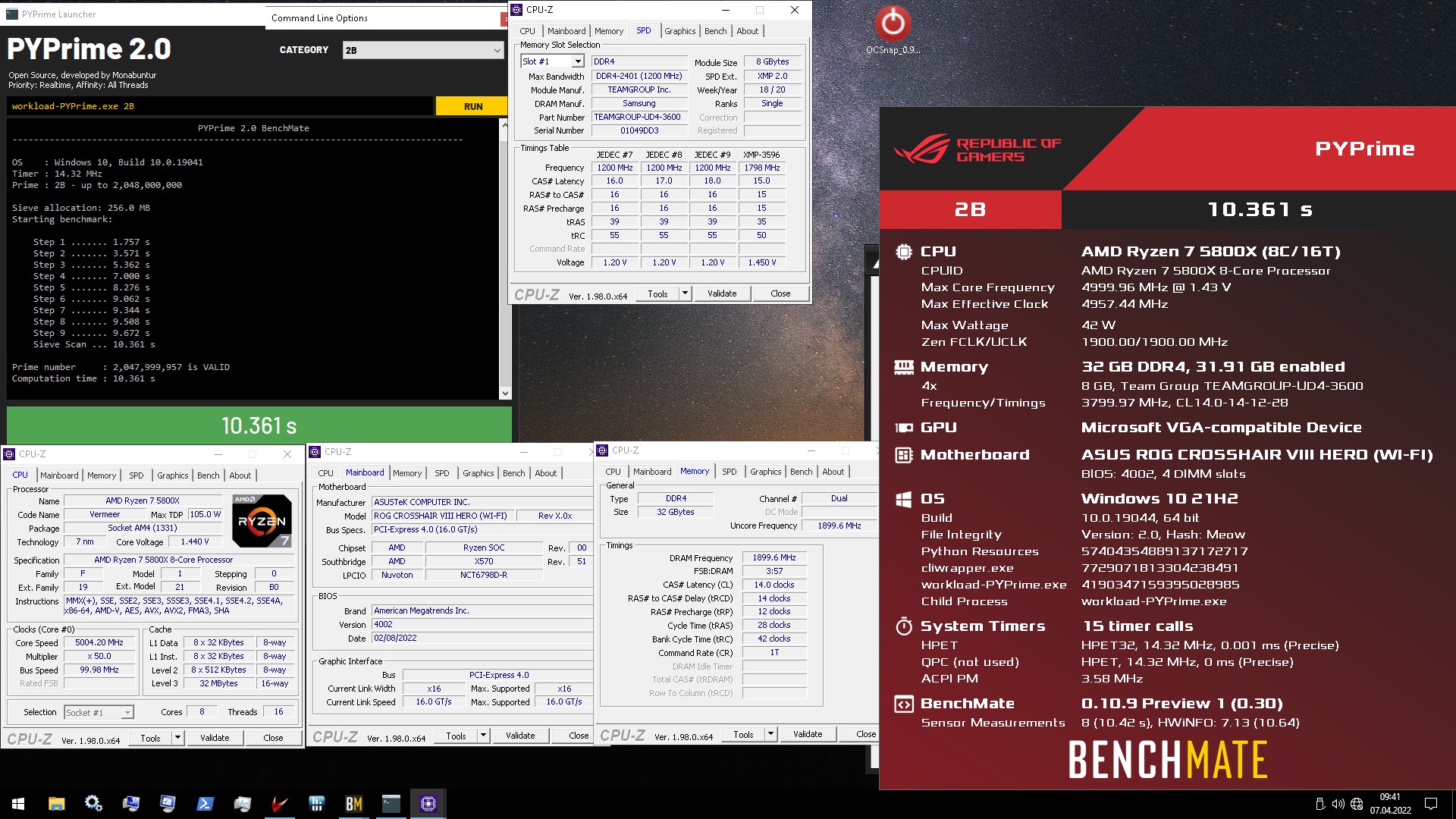Click Validate in the CPU-tab CPU-Z window
Viewport: 1456px width, 819px height.
coord(215,738)
